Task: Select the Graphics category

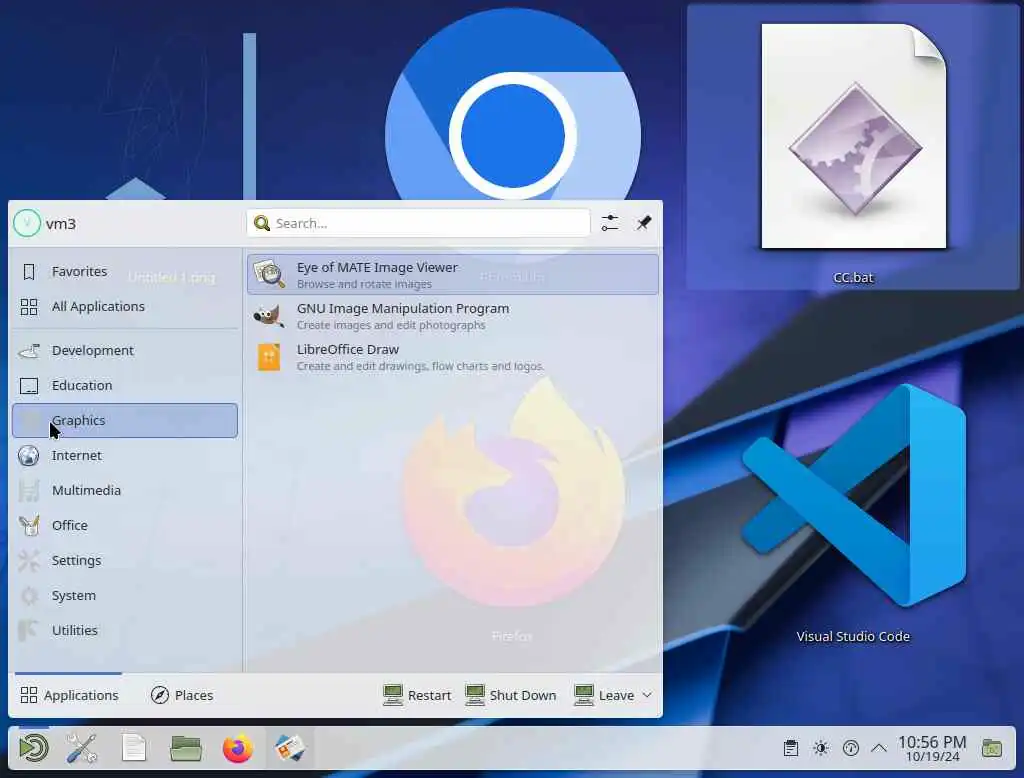Action: [x=125, y=421]
